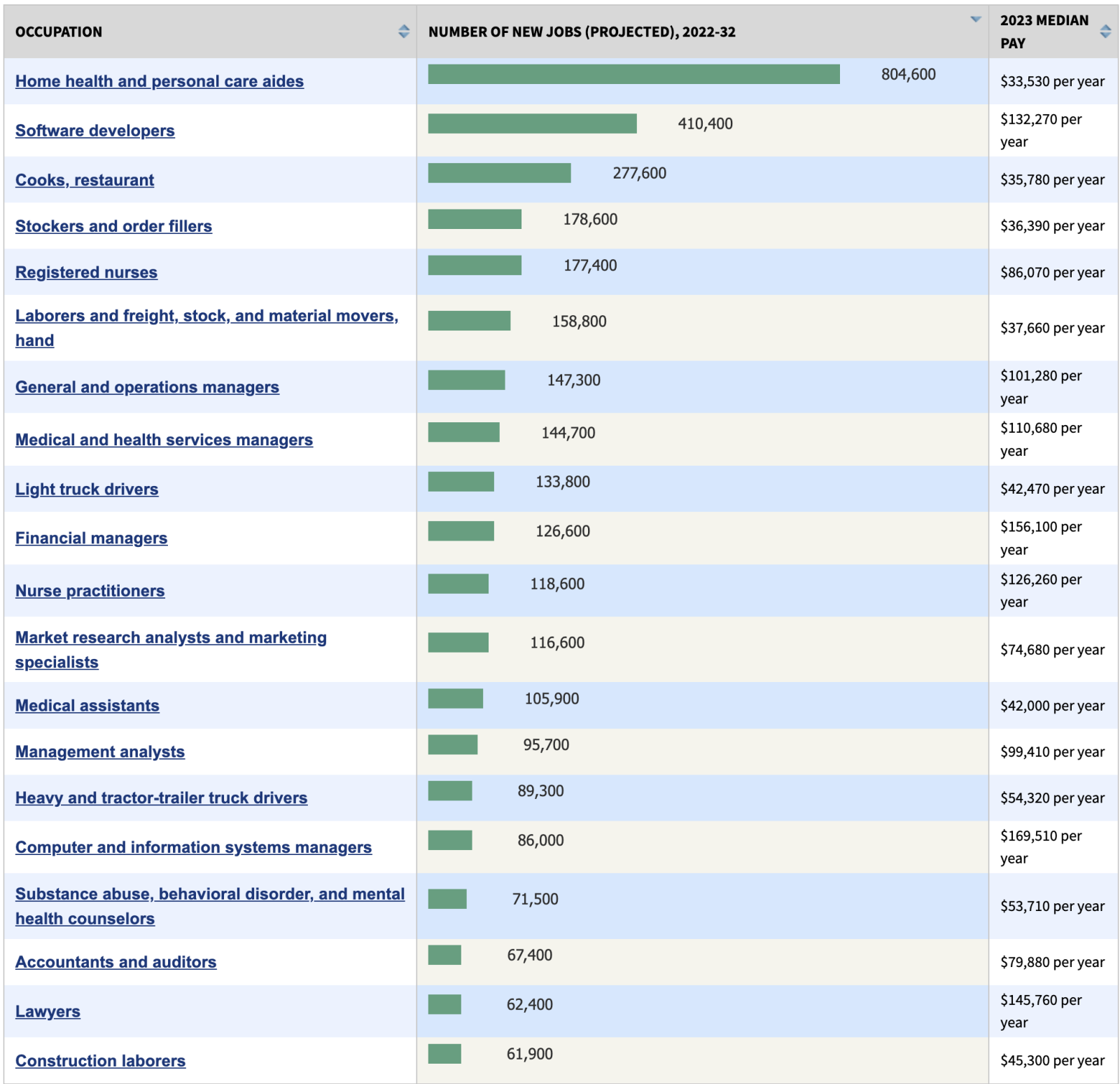Click the Software developers 410,400 green bar

[532, 124]
